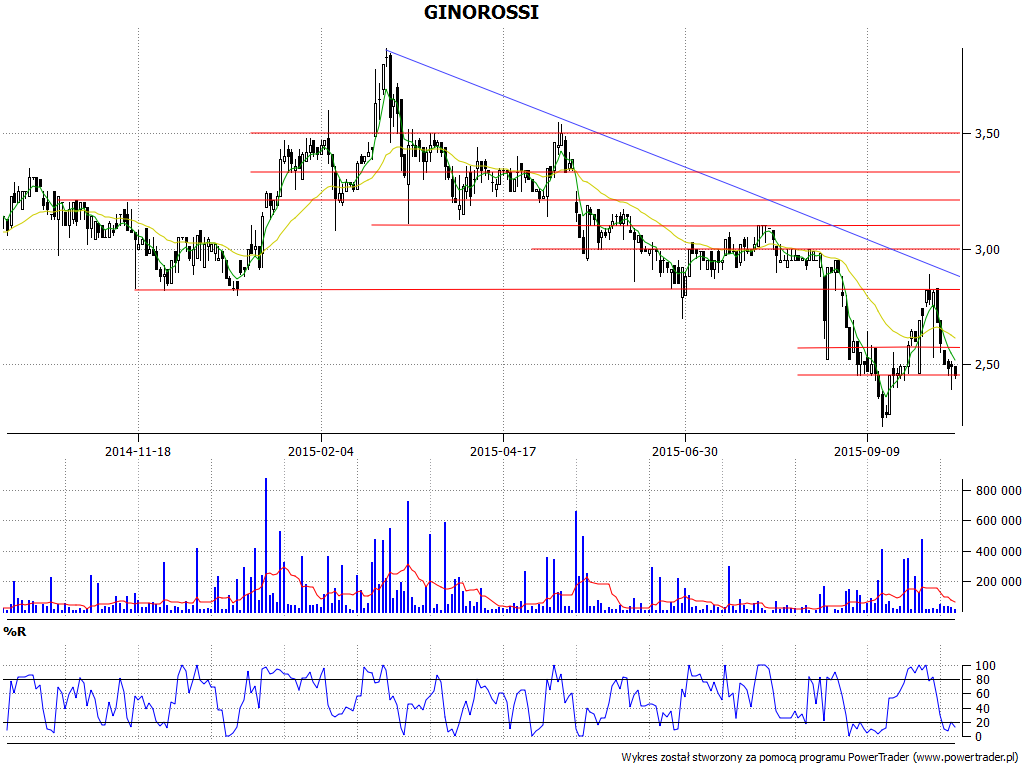
Task: Click the 3,00 price axis label
Action: click(x=987, y=249)
